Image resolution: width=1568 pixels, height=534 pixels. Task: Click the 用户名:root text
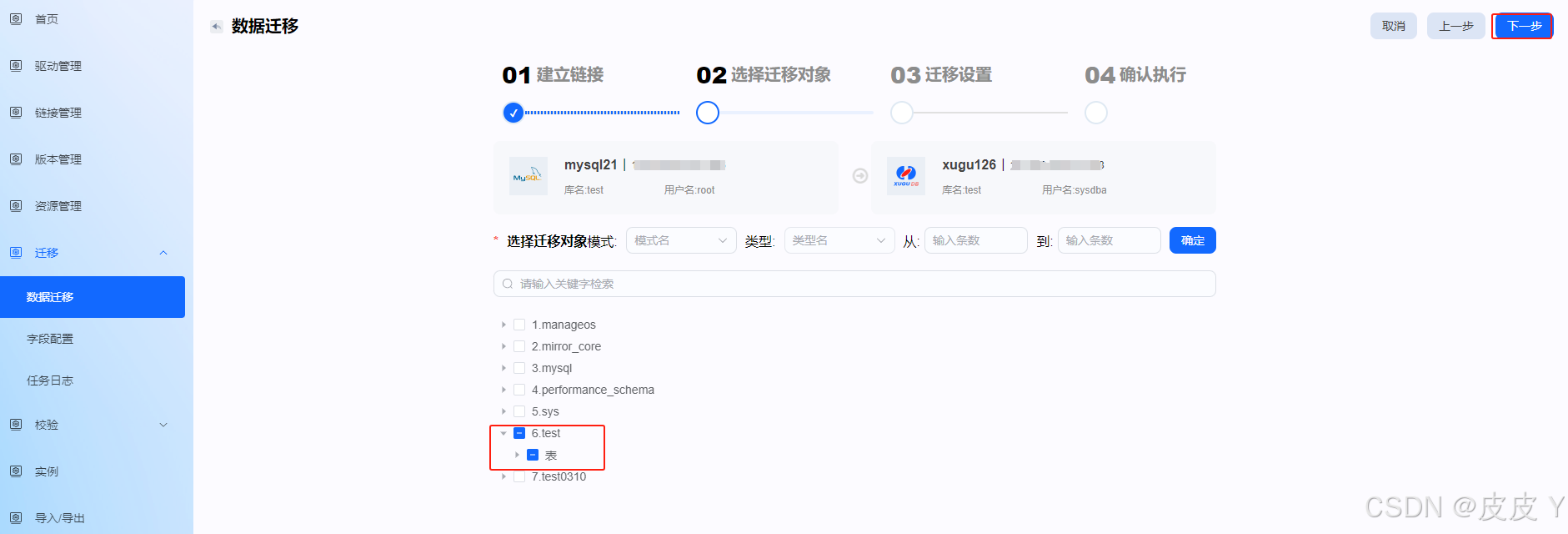pyautogui.click(x=689, y=190)
